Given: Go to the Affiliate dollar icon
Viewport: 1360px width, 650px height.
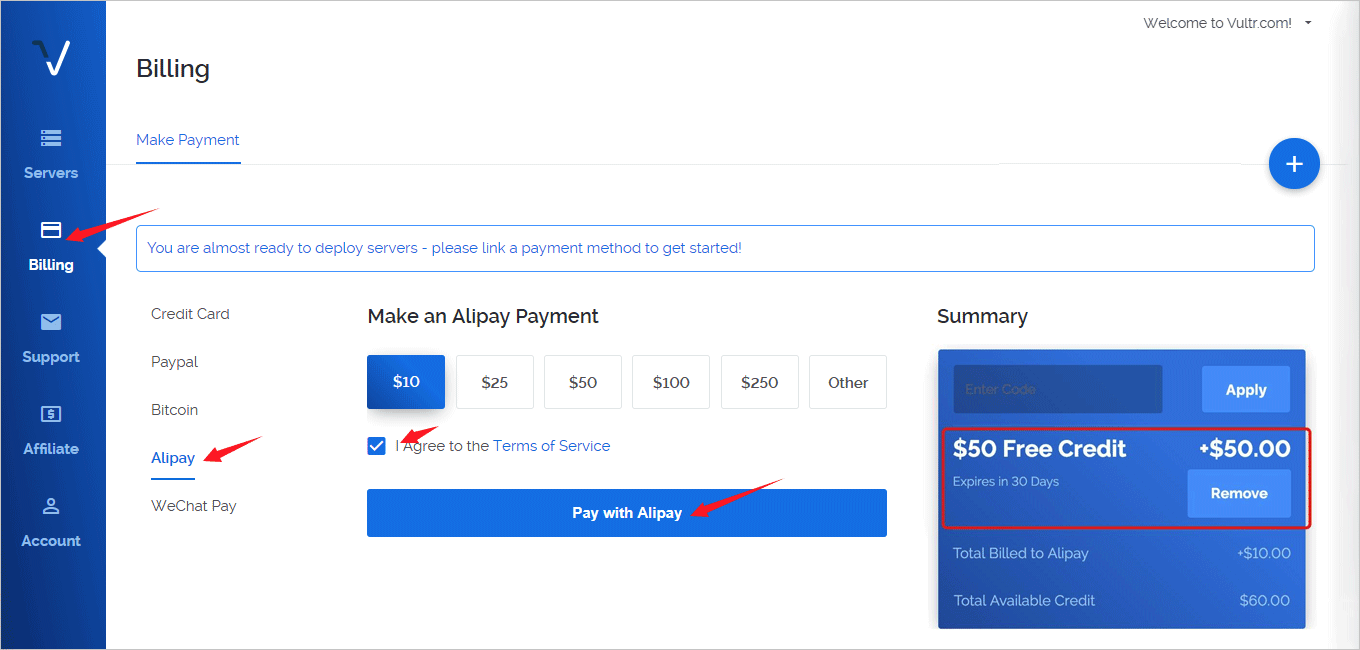Looking at the screenshot, I should pyautogui.click(x=51, y=414).
